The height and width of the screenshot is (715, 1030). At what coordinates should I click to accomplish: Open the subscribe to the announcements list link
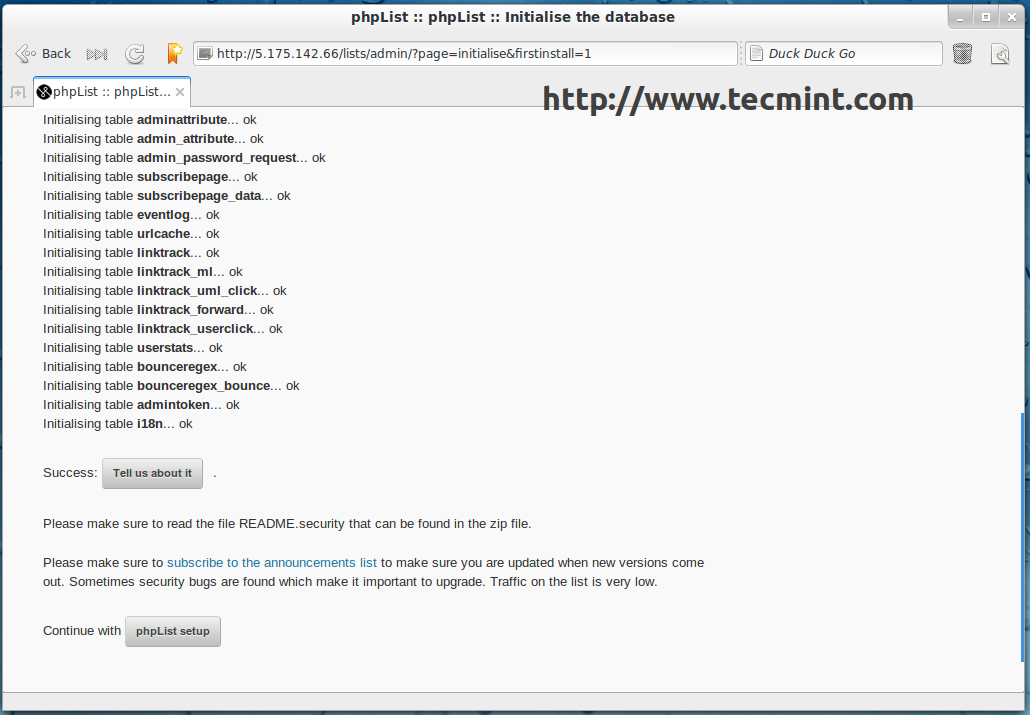pos(272,563)
